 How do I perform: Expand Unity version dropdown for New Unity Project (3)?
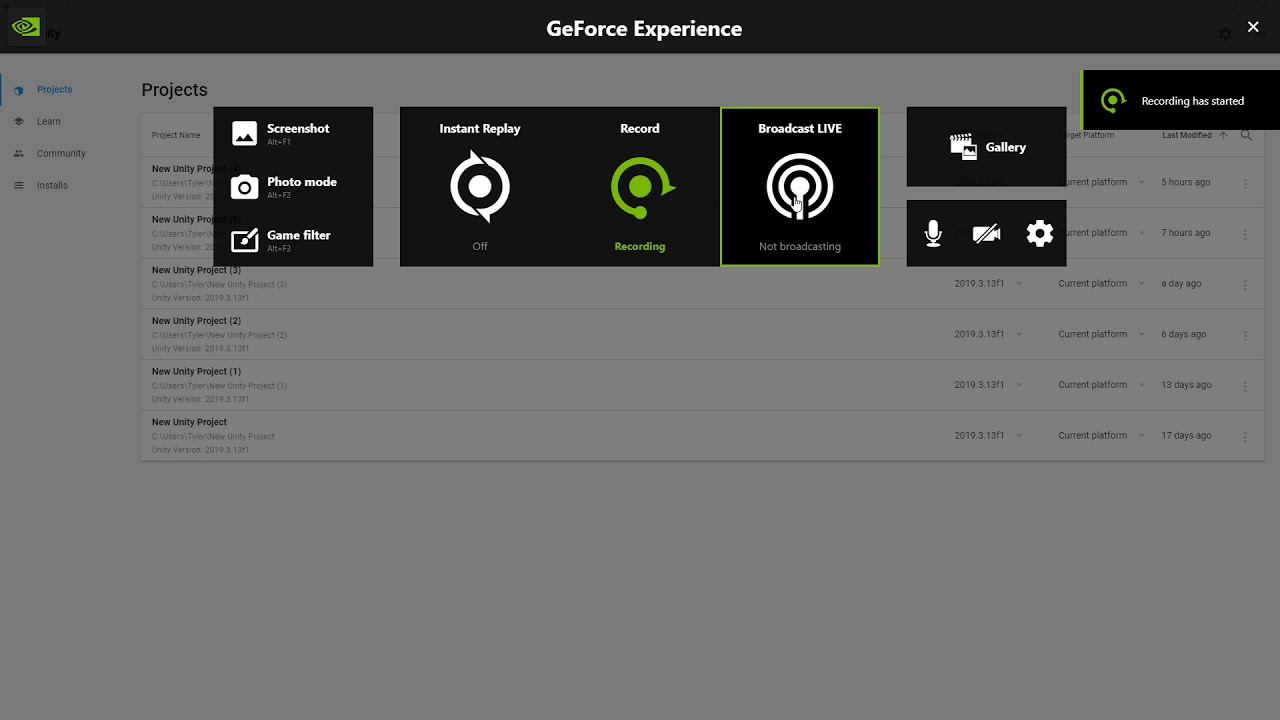pos(1019,284)
